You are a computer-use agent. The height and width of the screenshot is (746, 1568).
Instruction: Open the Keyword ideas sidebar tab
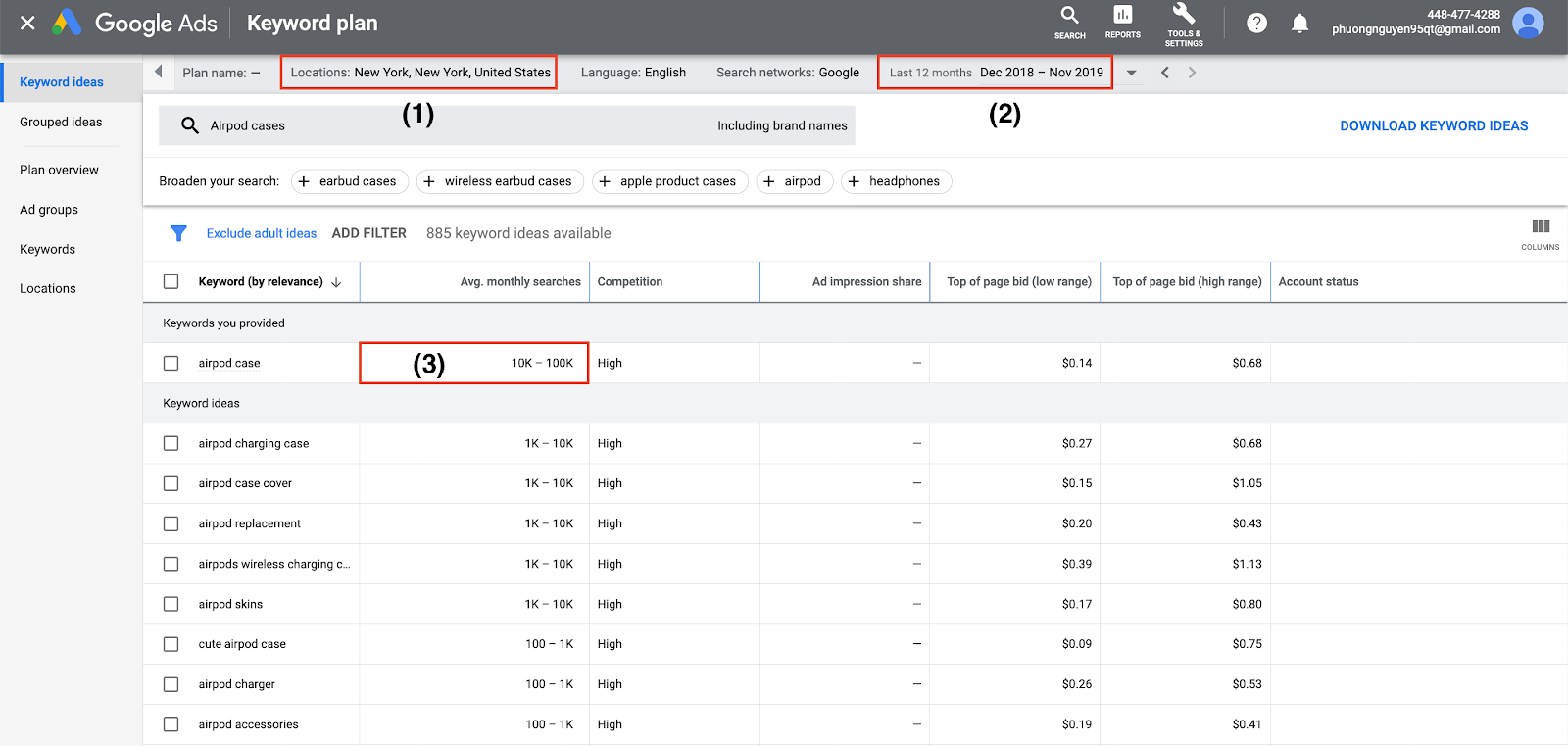coord(71,82)
